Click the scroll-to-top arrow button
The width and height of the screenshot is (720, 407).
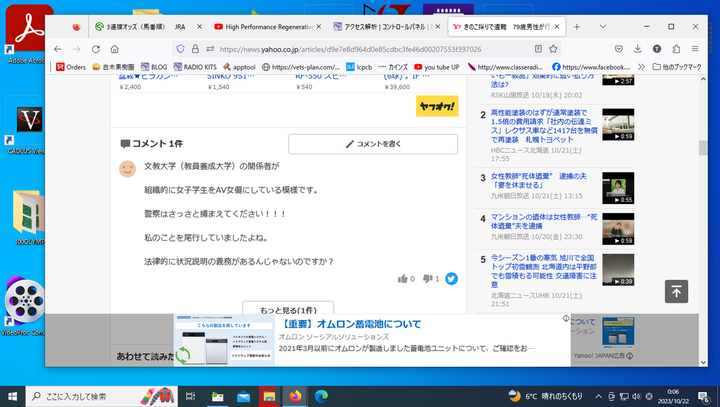[676, 291]
